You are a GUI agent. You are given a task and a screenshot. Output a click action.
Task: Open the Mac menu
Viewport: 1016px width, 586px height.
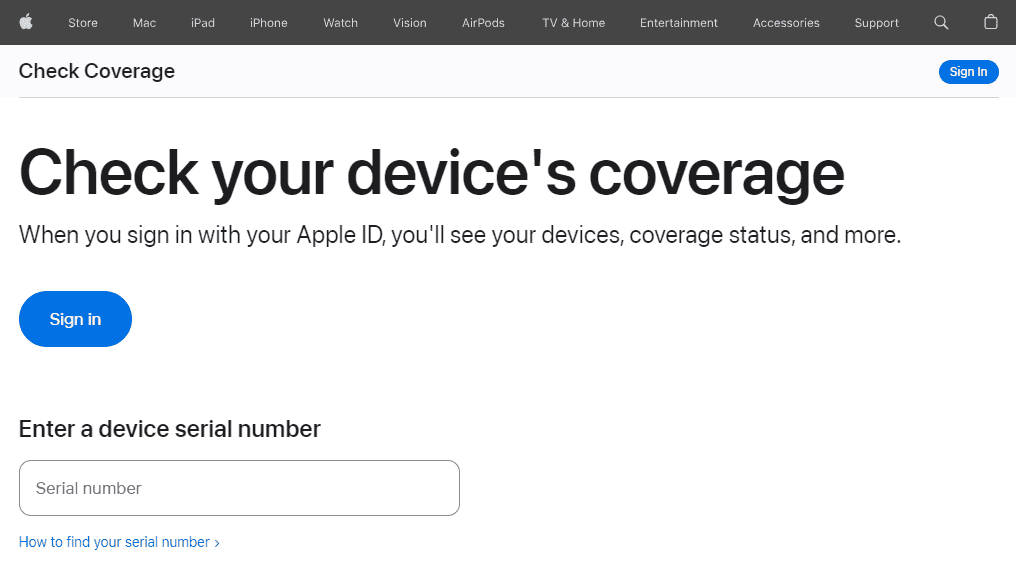pyautogui.click(x=144, y=23)
